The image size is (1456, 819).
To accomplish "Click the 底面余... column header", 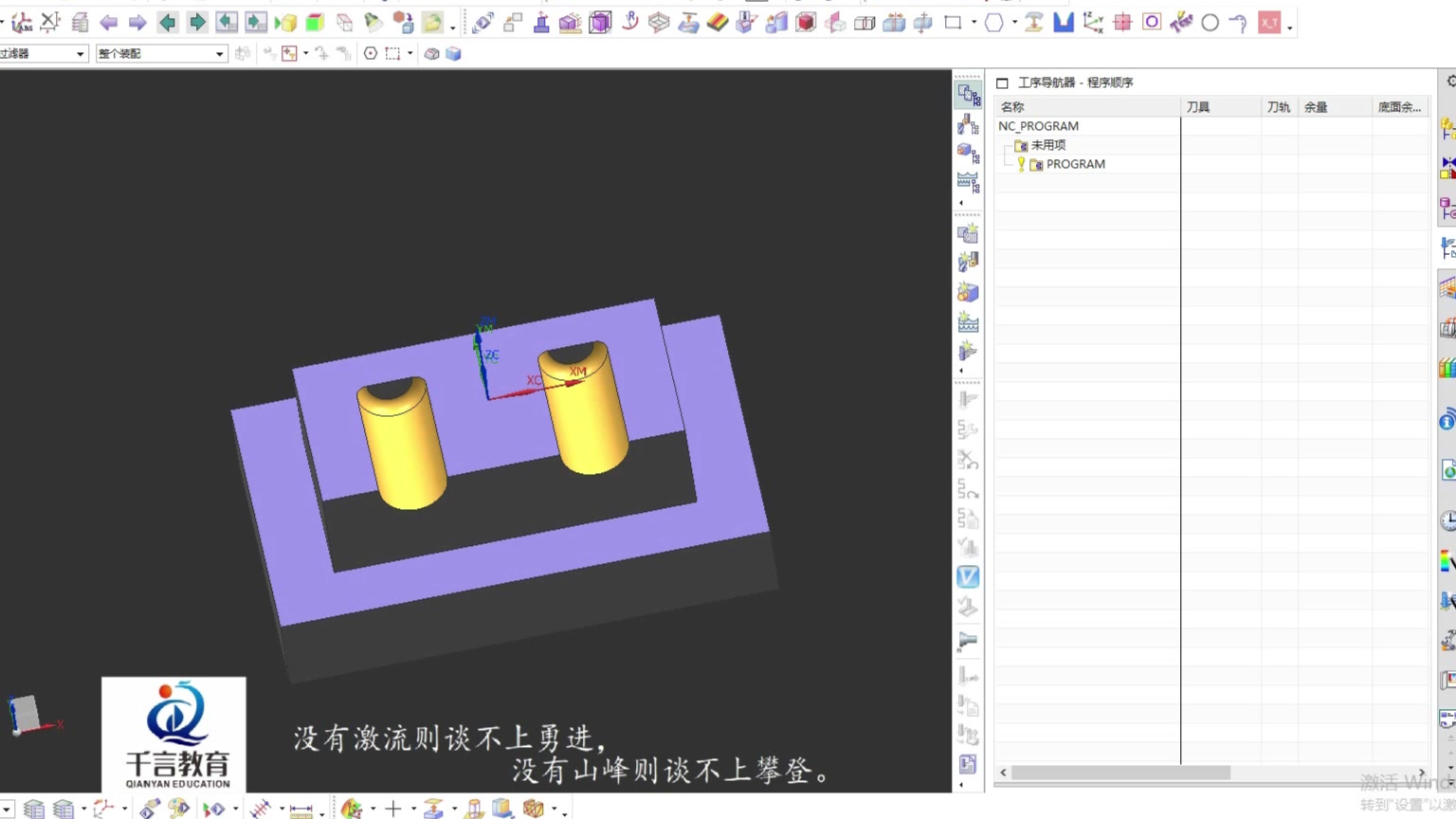I will 1400,107.
